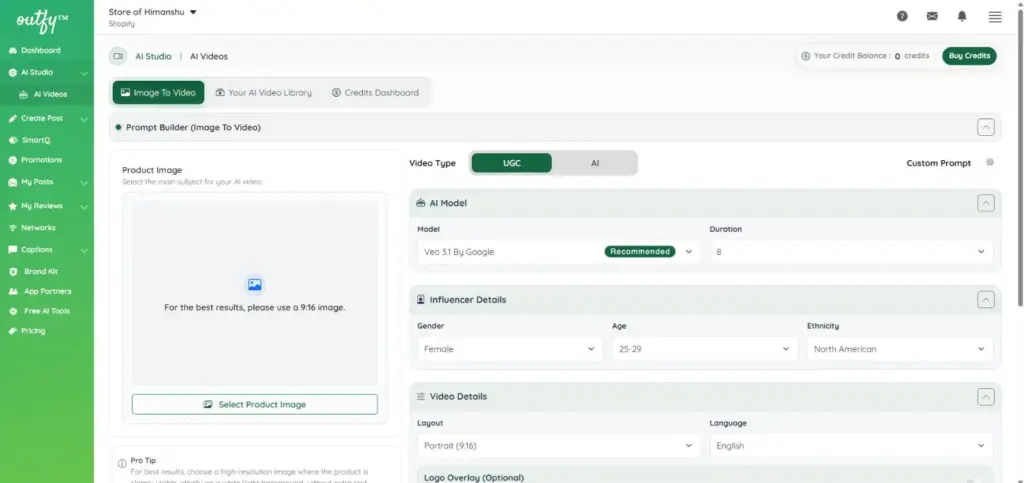Toggle the Custom Prompt switch
Viewport: 1024px width, 483px height.
pos(990,163)
